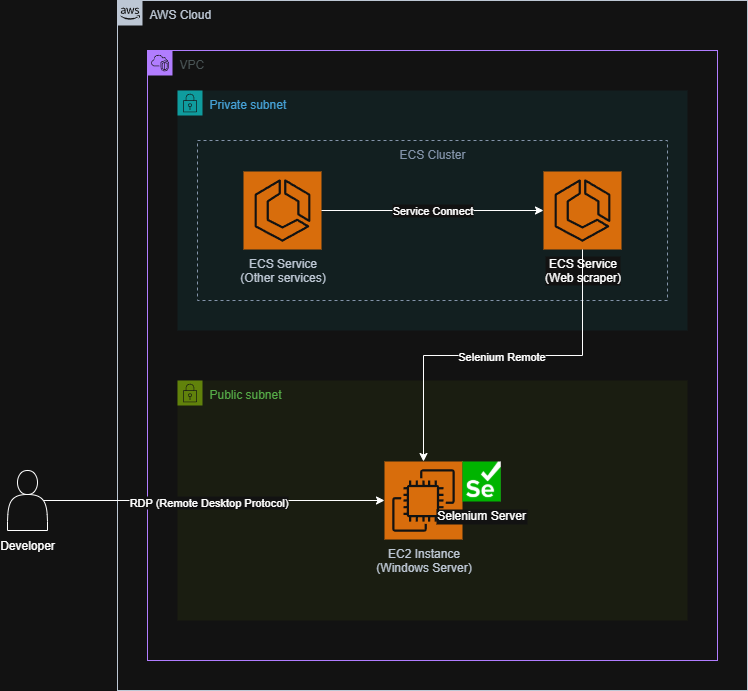Select the EC2 Instance (Windows Server) caption
The image size is (748, 691).
pos(424,561)
